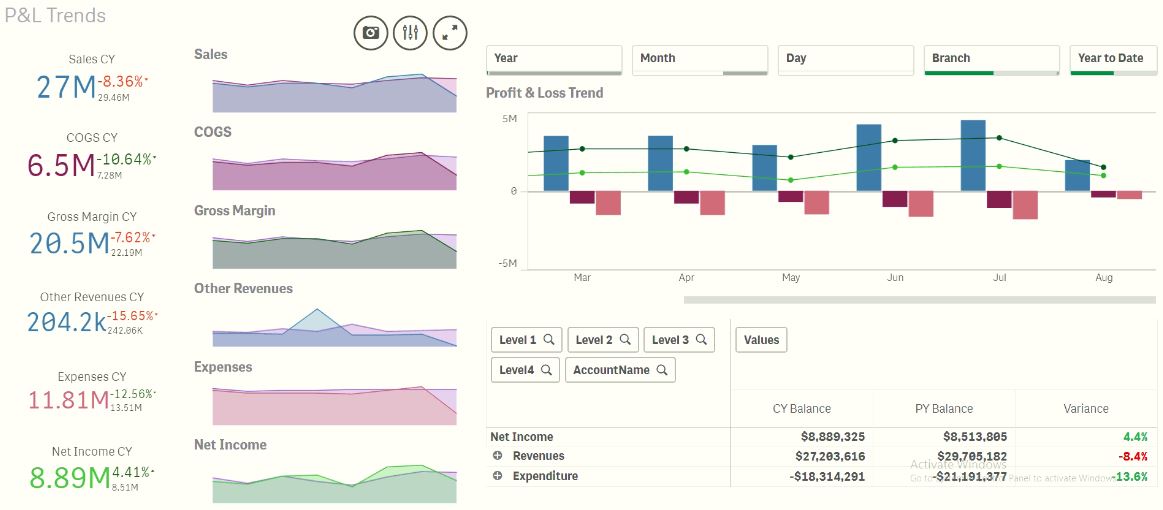The image size is (1163, 510).
Task: Click the CY Balance column header
Action: point(802,408)
